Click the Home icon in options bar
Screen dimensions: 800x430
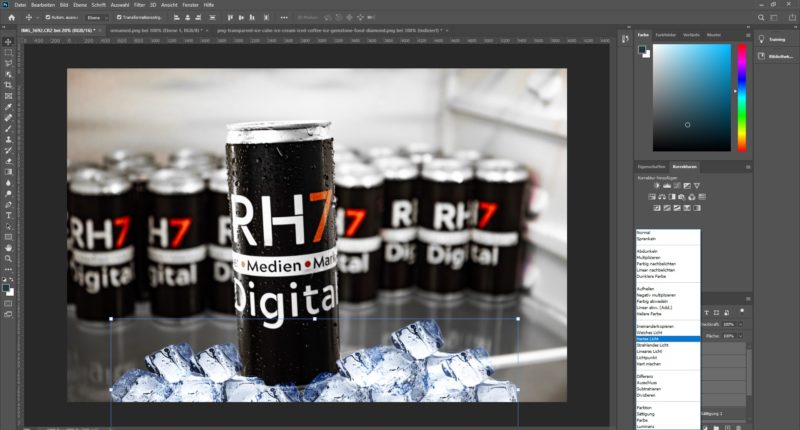click(12, 17)
